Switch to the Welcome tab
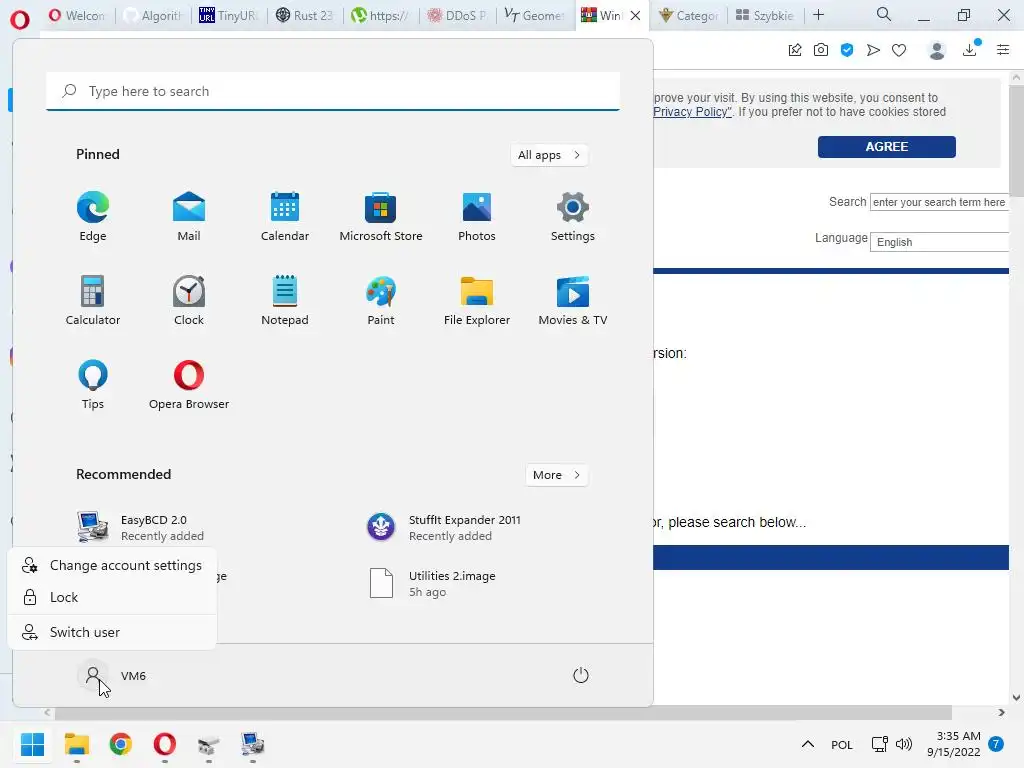This screenshot has width=1024, height=768. point(78,15)
